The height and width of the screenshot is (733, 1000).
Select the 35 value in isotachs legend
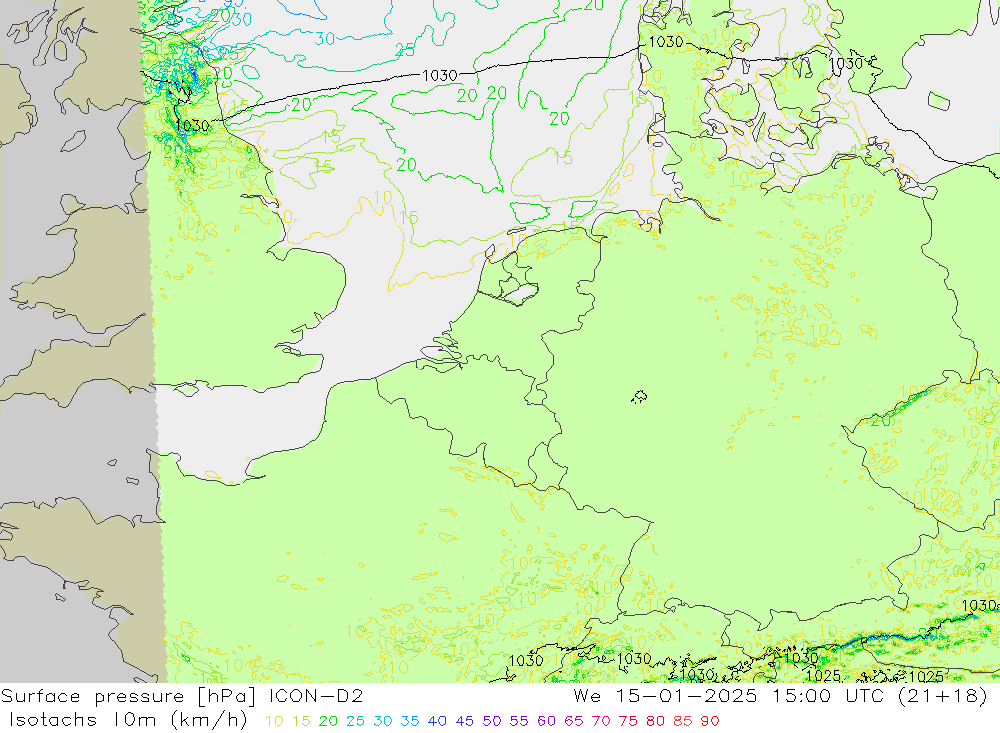(x=407, y=720)
